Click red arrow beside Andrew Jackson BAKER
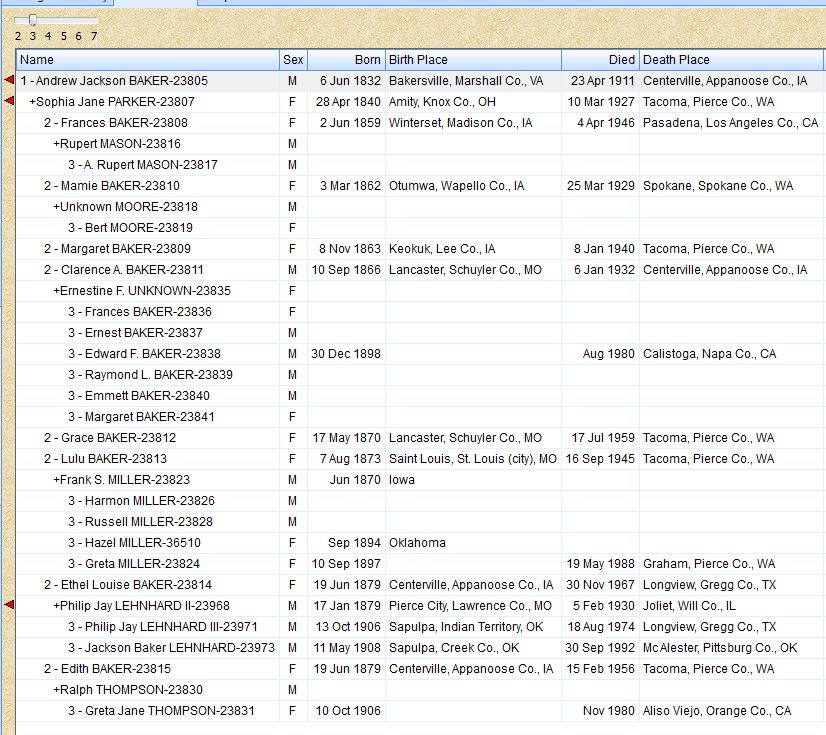The height and width of the screenshot is (735, 826). pos(9,80)
